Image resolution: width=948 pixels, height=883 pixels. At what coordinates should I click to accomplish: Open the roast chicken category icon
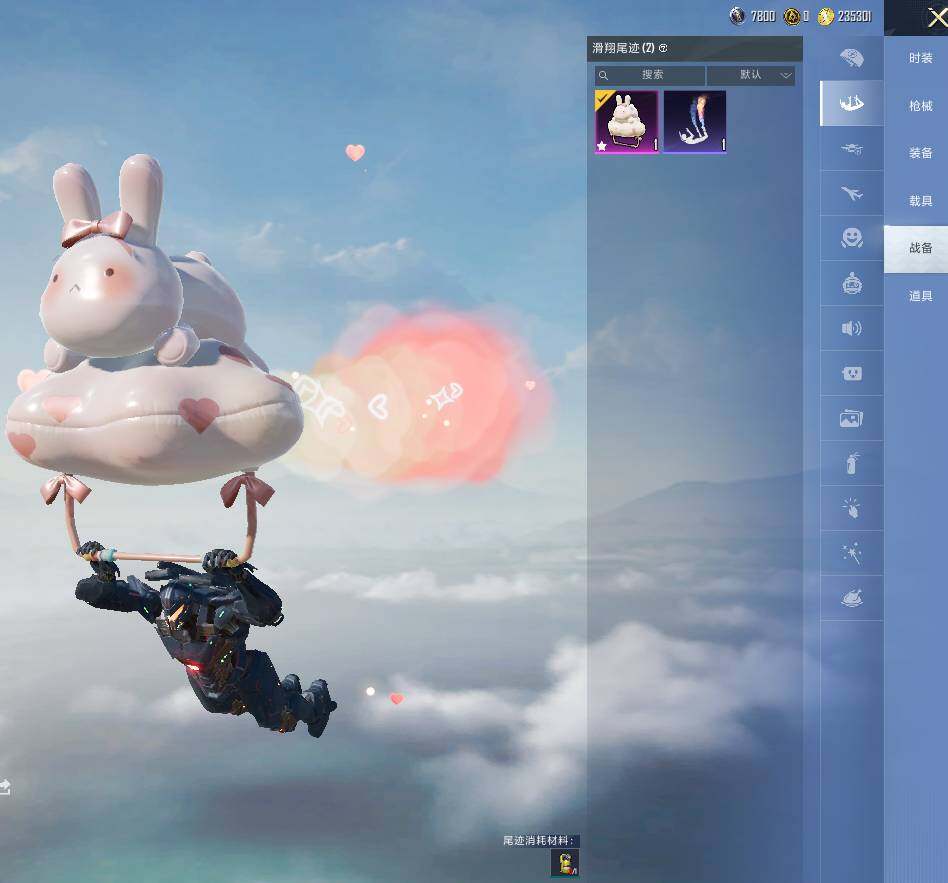pyautogui.click(x=851, y=598)
